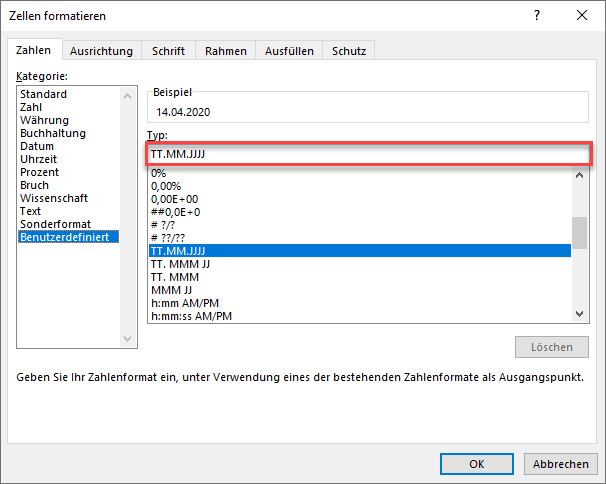Choose the 0,00E+00 format
The image size is (606, 484).
[360, 199]
